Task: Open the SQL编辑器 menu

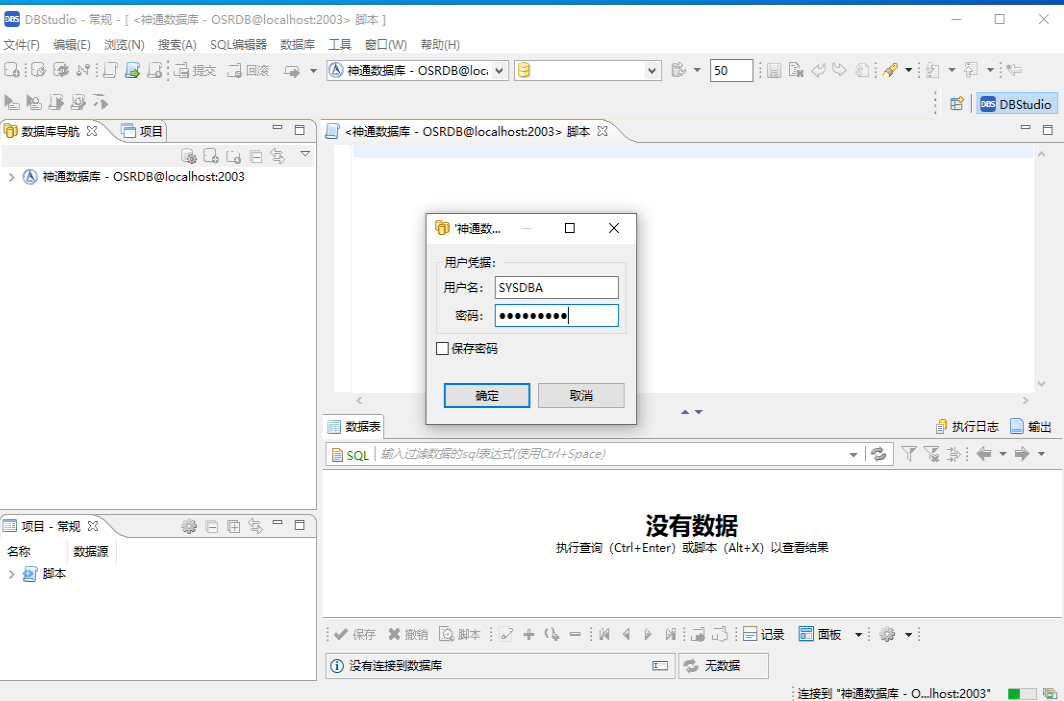Action: (238, 45)
